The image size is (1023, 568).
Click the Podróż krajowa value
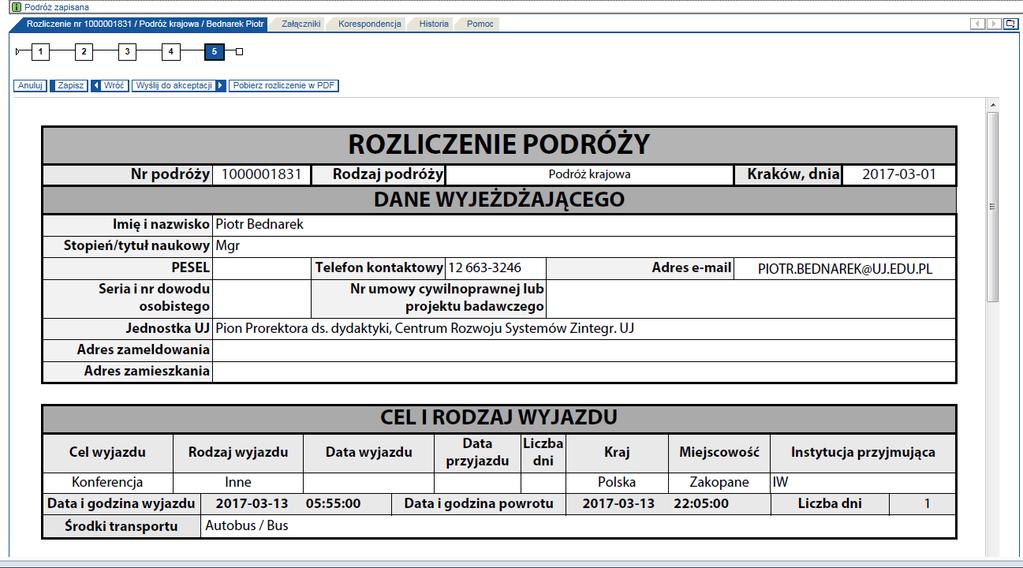pos(589,174)
